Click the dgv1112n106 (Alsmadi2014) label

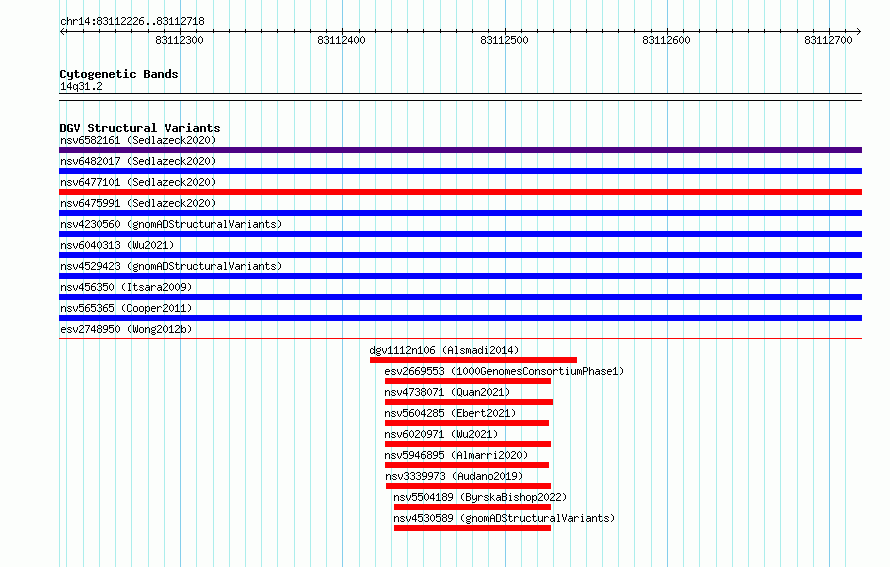444,350
